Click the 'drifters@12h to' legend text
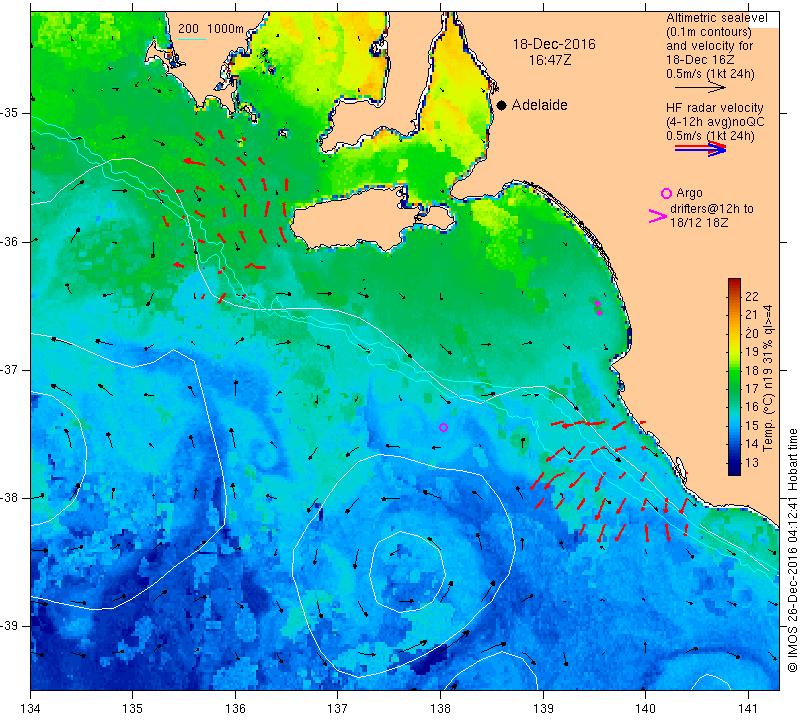The image size is (800, 720). click(711, 209)
